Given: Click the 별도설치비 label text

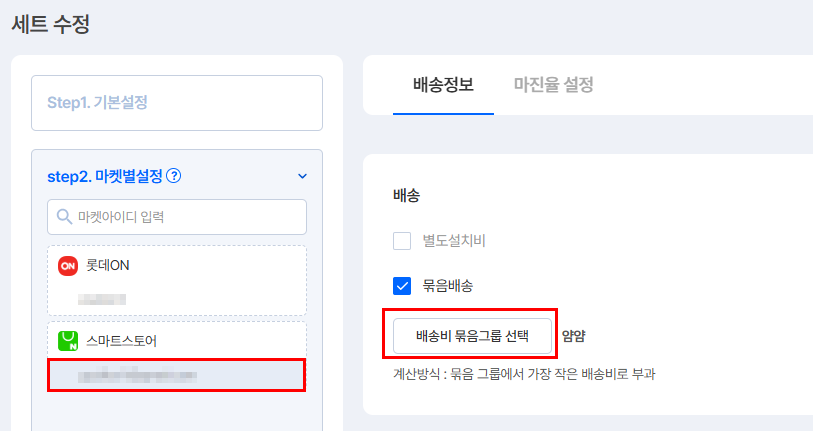Looking at the screenshot, I should coord(454,240).
